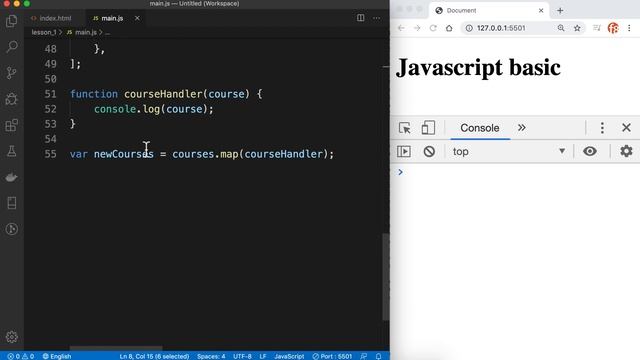This screenshot has height=360, width=640.
Task: Show more DevTools tabs
Action: point(522,128)
